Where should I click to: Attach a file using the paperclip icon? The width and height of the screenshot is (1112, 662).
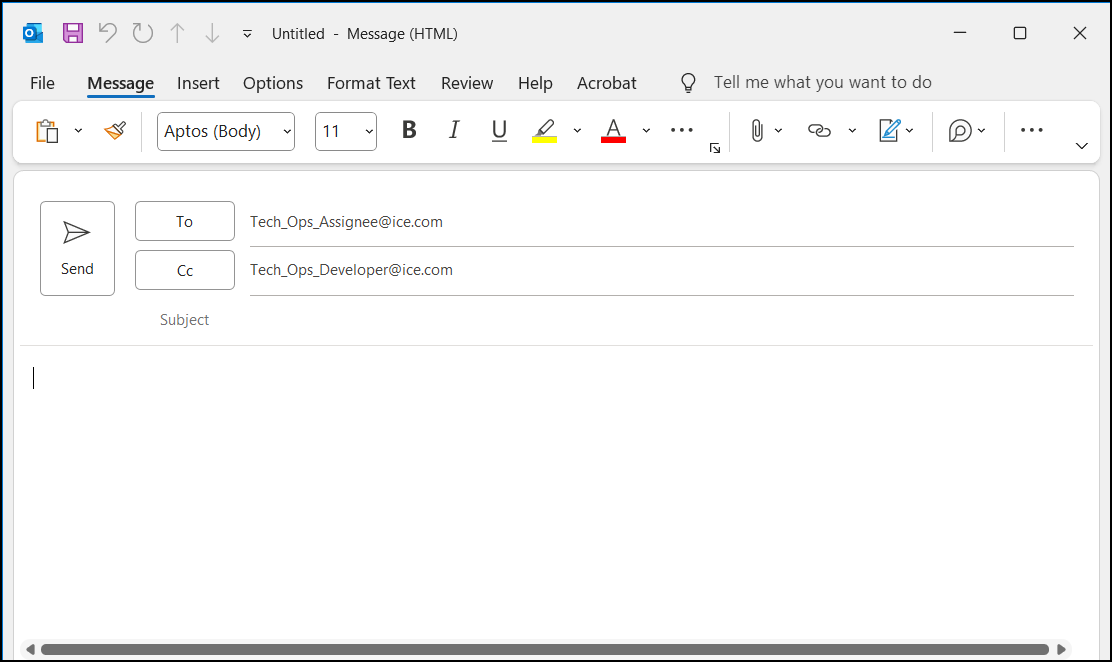coord(757,131)
